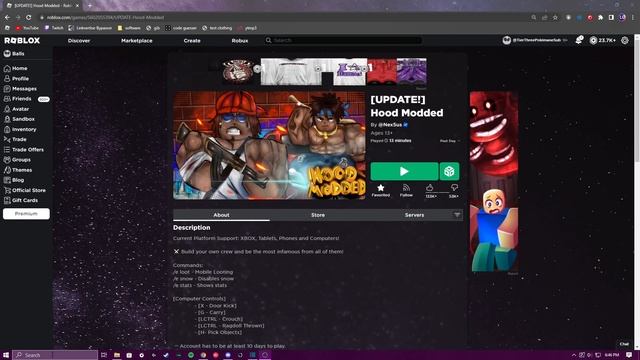The height and width of the screenshot is (360, 640).
Task: Click the Hood Modded game thumbnail
Action: coord(269,145)
